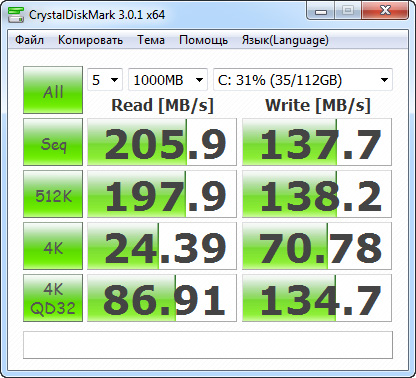
Task: Open the Файл menu
Action: tap(29, 40)
